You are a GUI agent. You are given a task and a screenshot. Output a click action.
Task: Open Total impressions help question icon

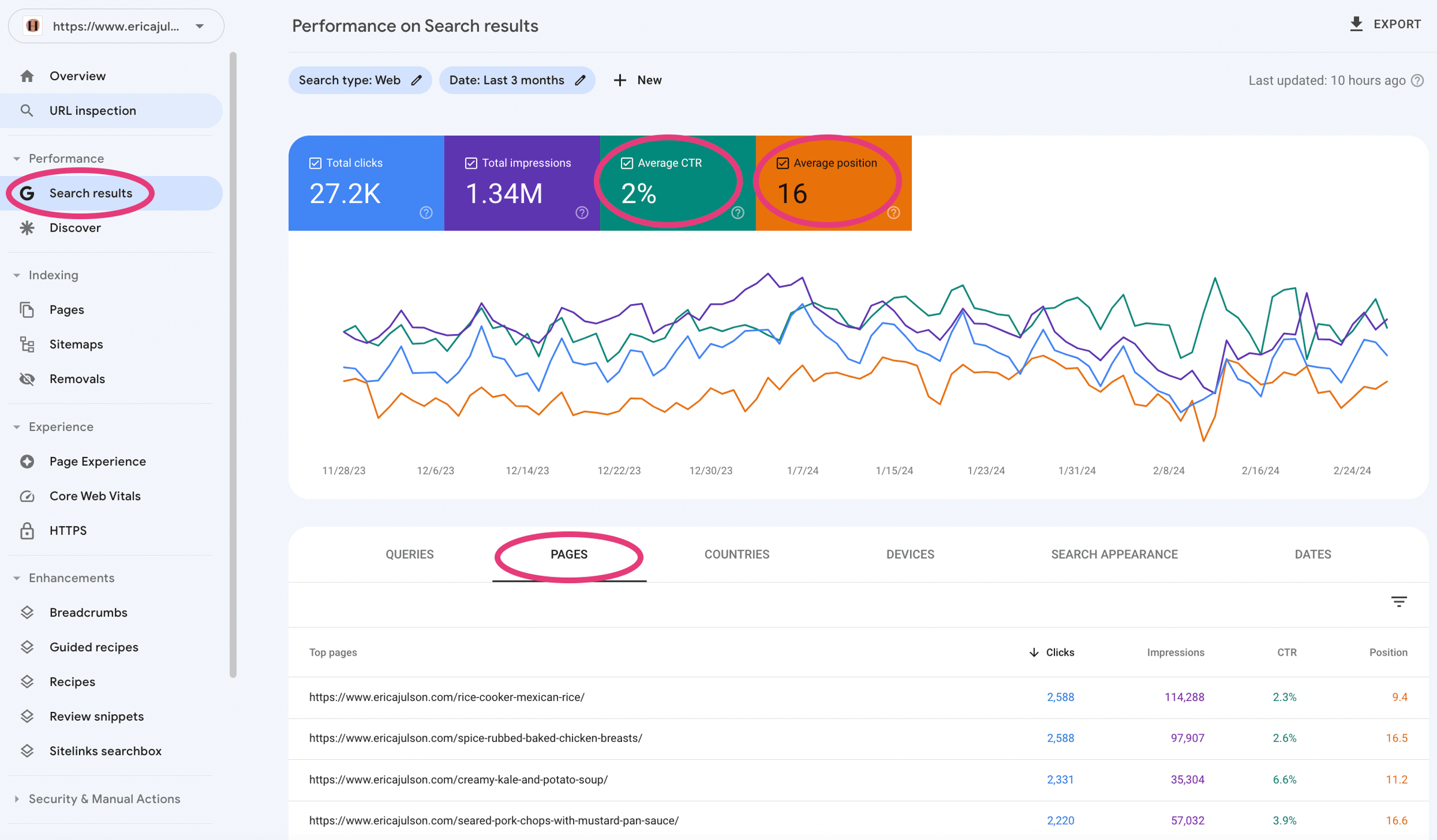(x=582, y=213)
